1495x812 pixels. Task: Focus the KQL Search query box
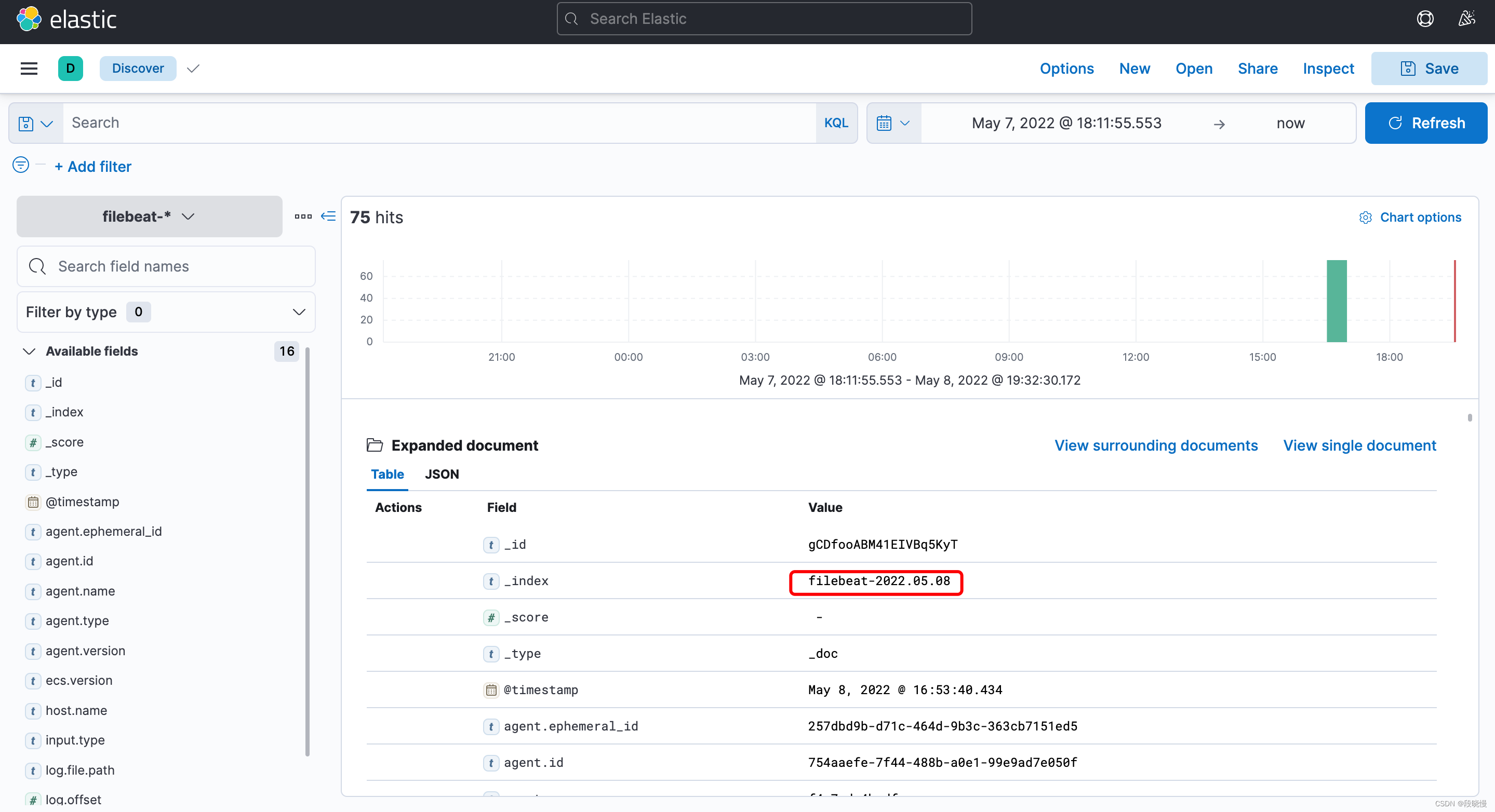click(x=439, y=123)
